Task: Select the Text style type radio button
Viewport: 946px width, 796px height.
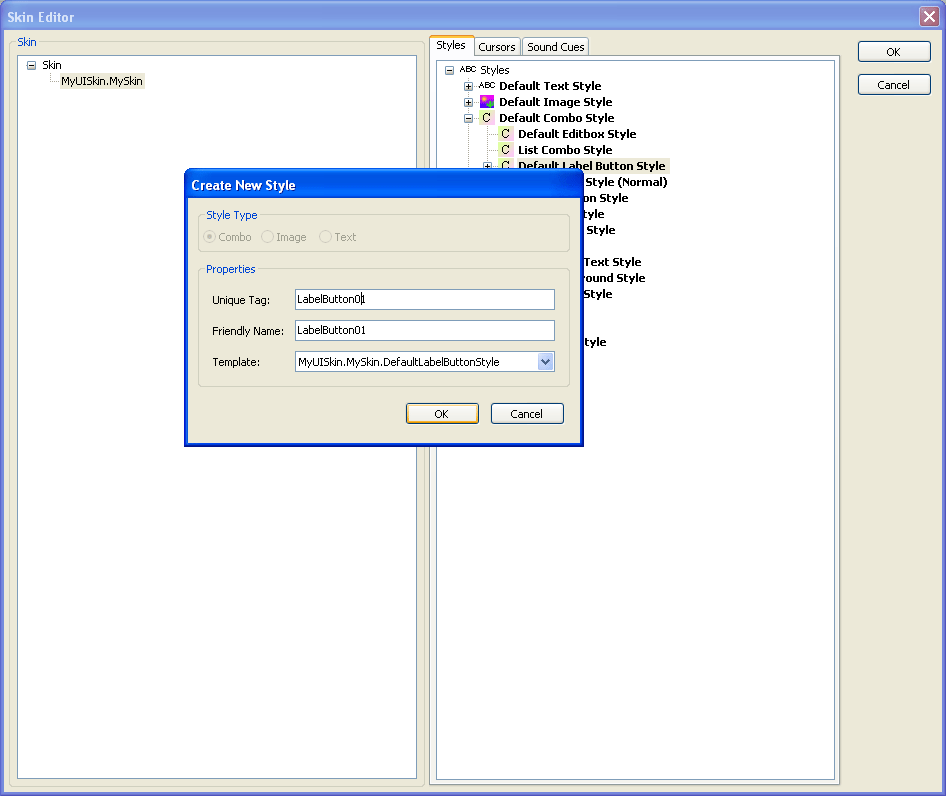Action: point(324,237)
